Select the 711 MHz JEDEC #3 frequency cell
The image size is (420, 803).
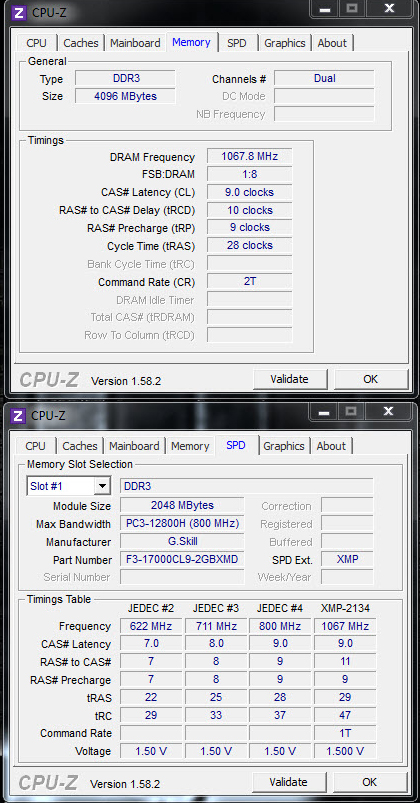(216, 626)
